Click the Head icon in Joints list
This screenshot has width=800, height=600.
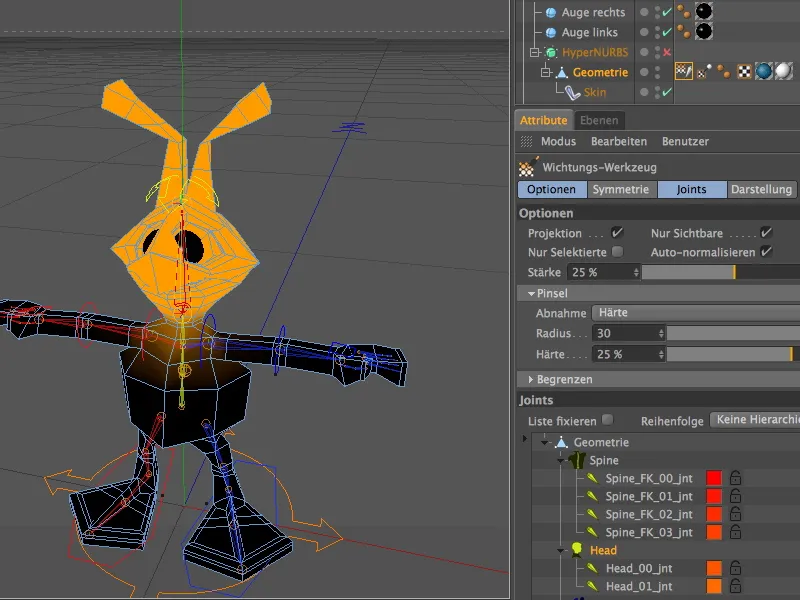pyautogui.click(x=577, y=549)
